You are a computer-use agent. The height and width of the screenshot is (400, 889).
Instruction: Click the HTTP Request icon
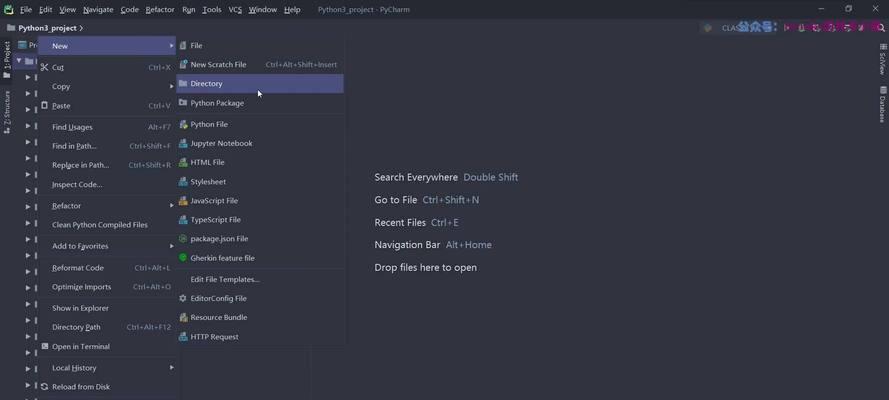[183, 337]
